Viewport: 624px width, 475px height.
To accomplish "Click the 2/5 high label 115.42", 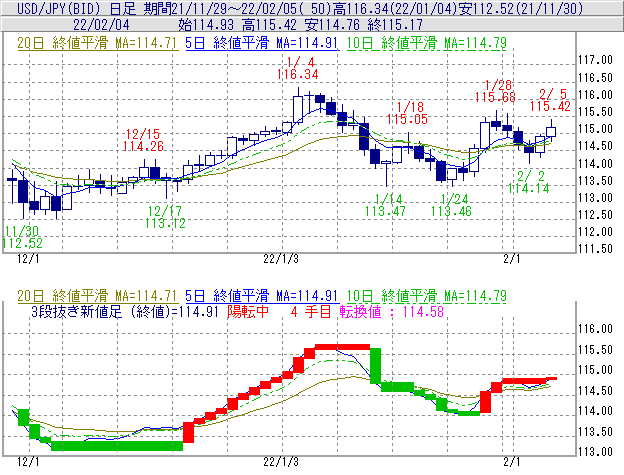I will pyautogui.click(x=551, y=105).
